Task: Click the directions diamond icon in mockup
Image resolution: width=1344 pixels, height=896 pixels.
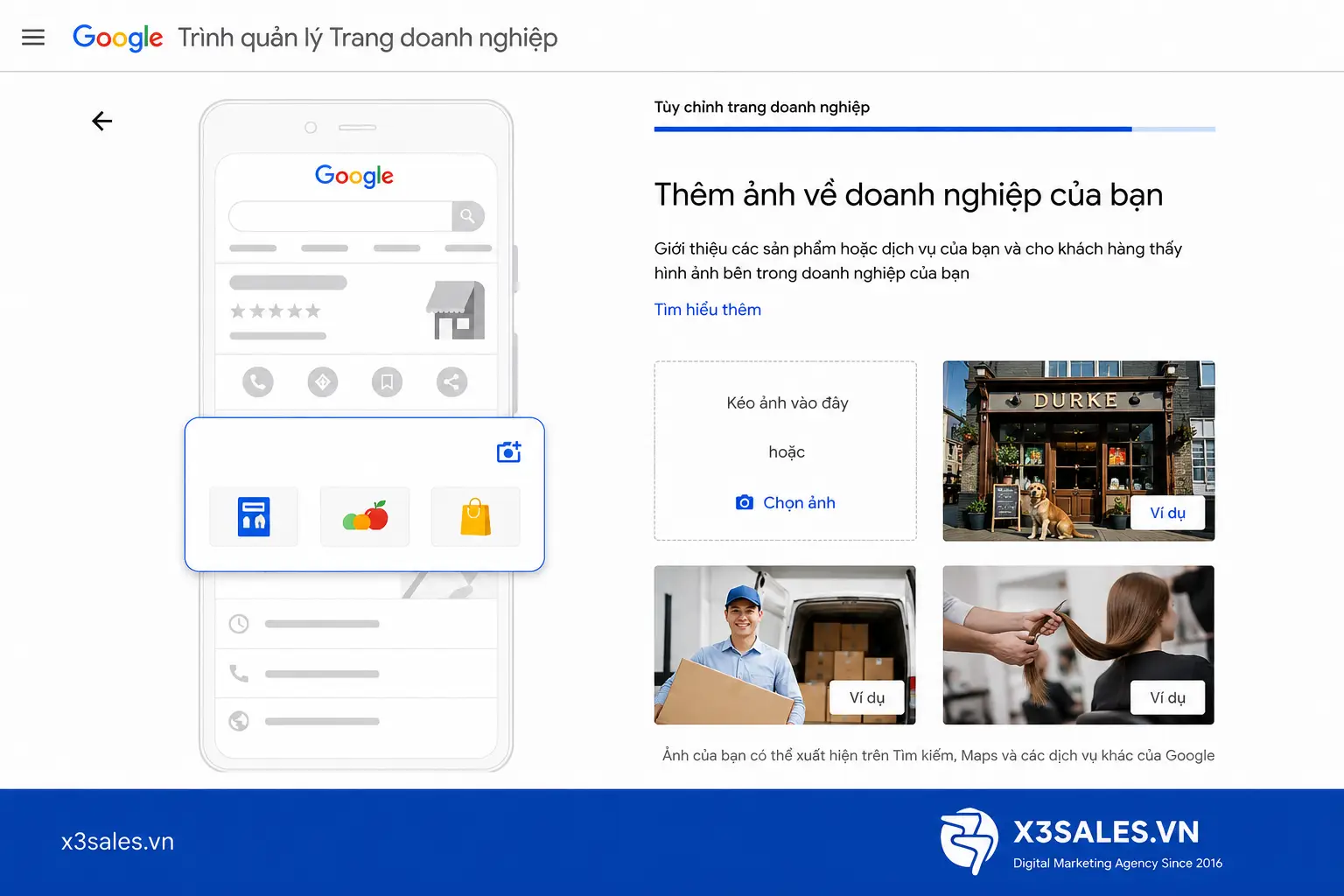Action: 323,381
